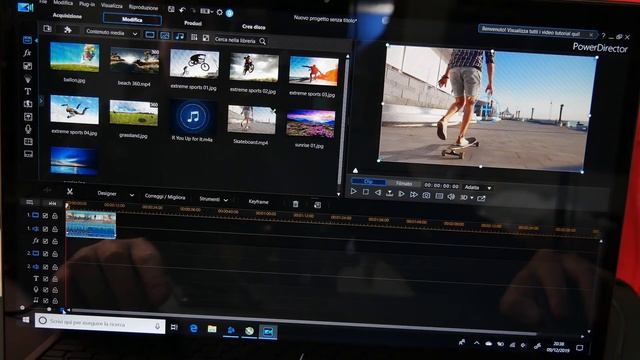Toggle enable checkbox for title track
Screen dimensions: 640x360
click(45, 279)
